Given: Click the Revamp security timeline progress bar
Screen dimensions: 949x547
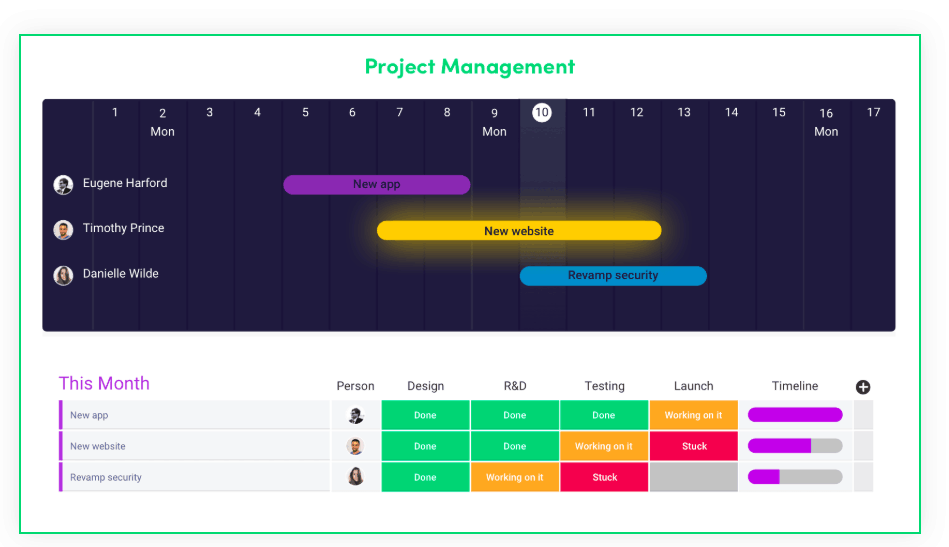Looking at the screenshot, I should point(795,477).
